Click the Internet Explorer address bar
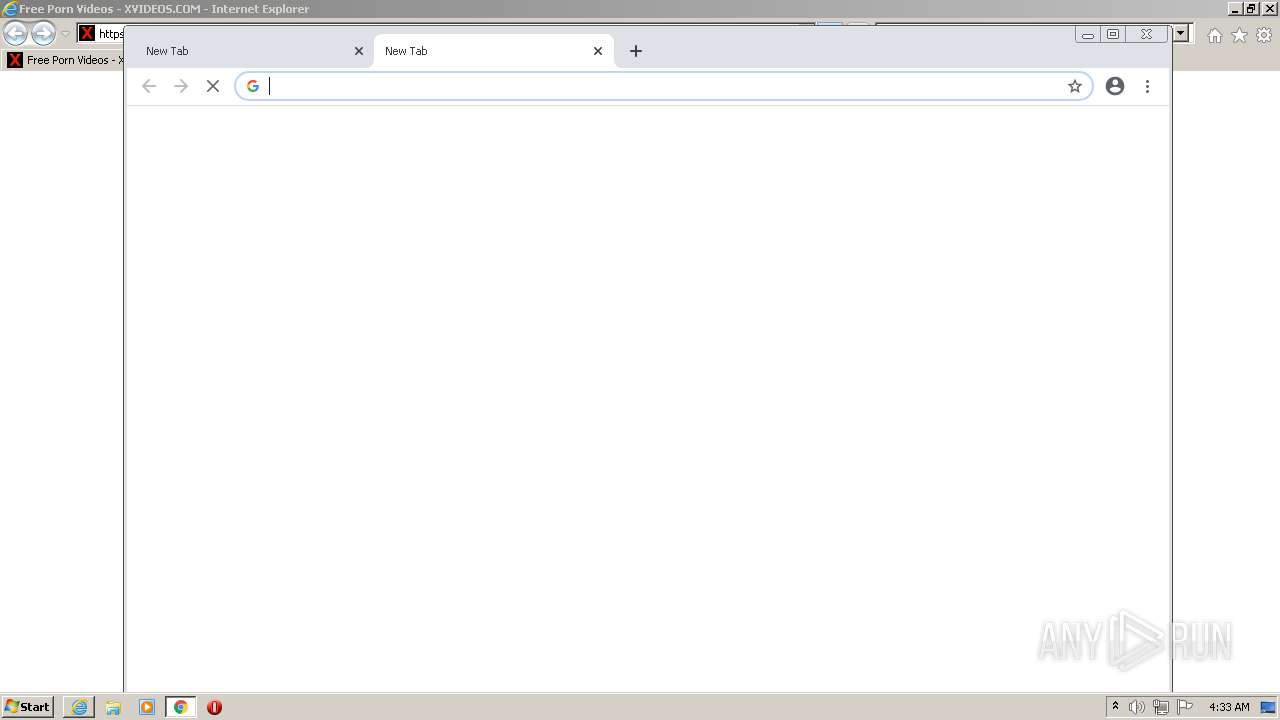The width and height of the screenshot is (1280, 720). tap(101, 34)
